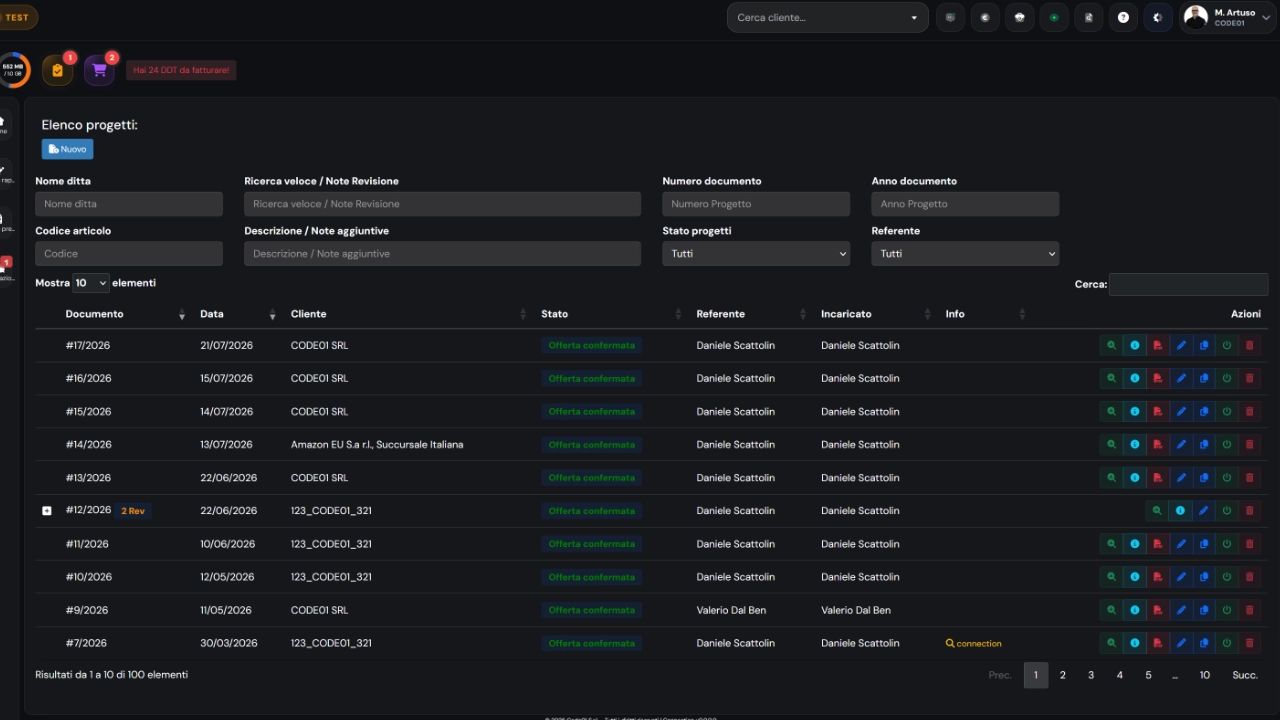The width and height of the screenshot is (1280, 720).
Task: Open the settings gear icon in header
Action: (1158, 17)
